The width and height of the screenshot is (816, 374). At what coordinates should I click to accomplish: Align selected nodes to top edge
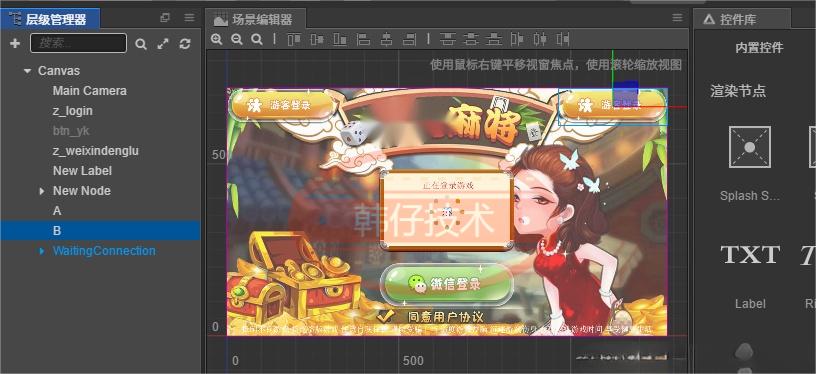pos(295,39)
